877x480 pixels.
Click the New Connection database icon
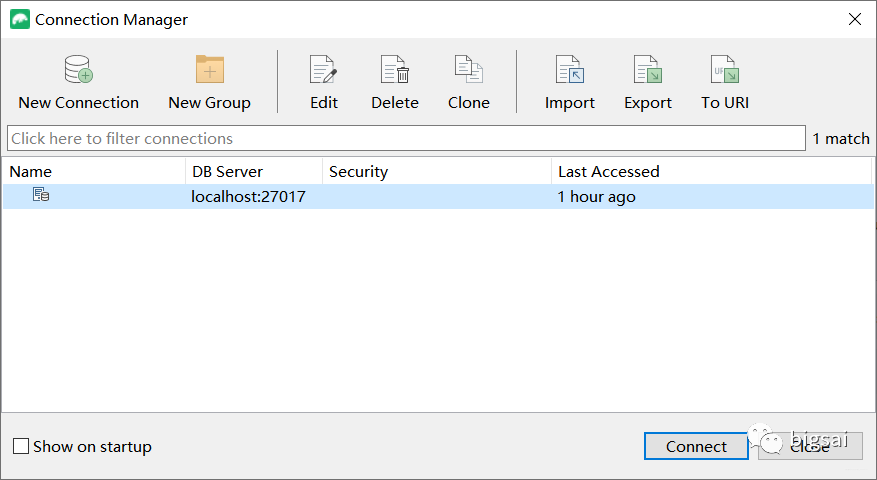coord(78,70)
